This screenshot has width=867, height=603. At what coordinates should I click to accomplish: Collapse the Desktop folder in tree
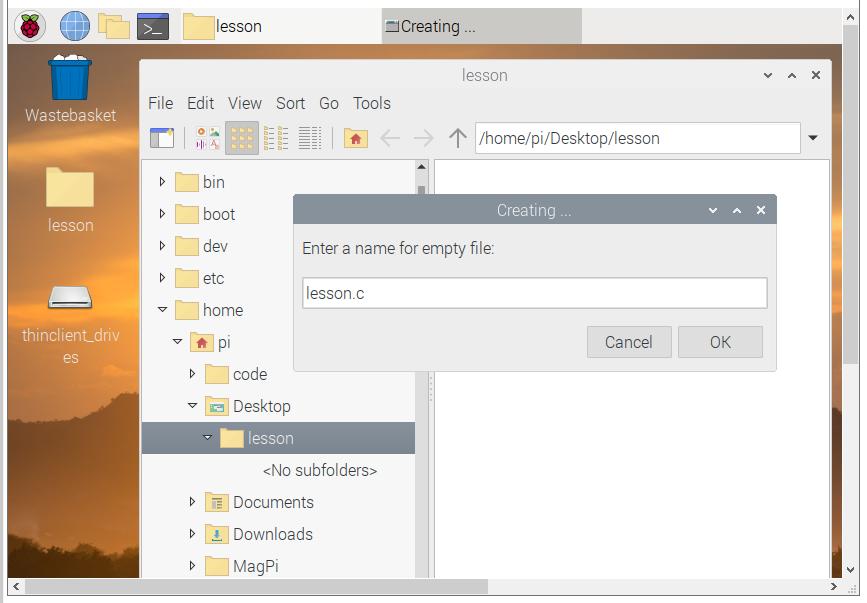[192, 406]
